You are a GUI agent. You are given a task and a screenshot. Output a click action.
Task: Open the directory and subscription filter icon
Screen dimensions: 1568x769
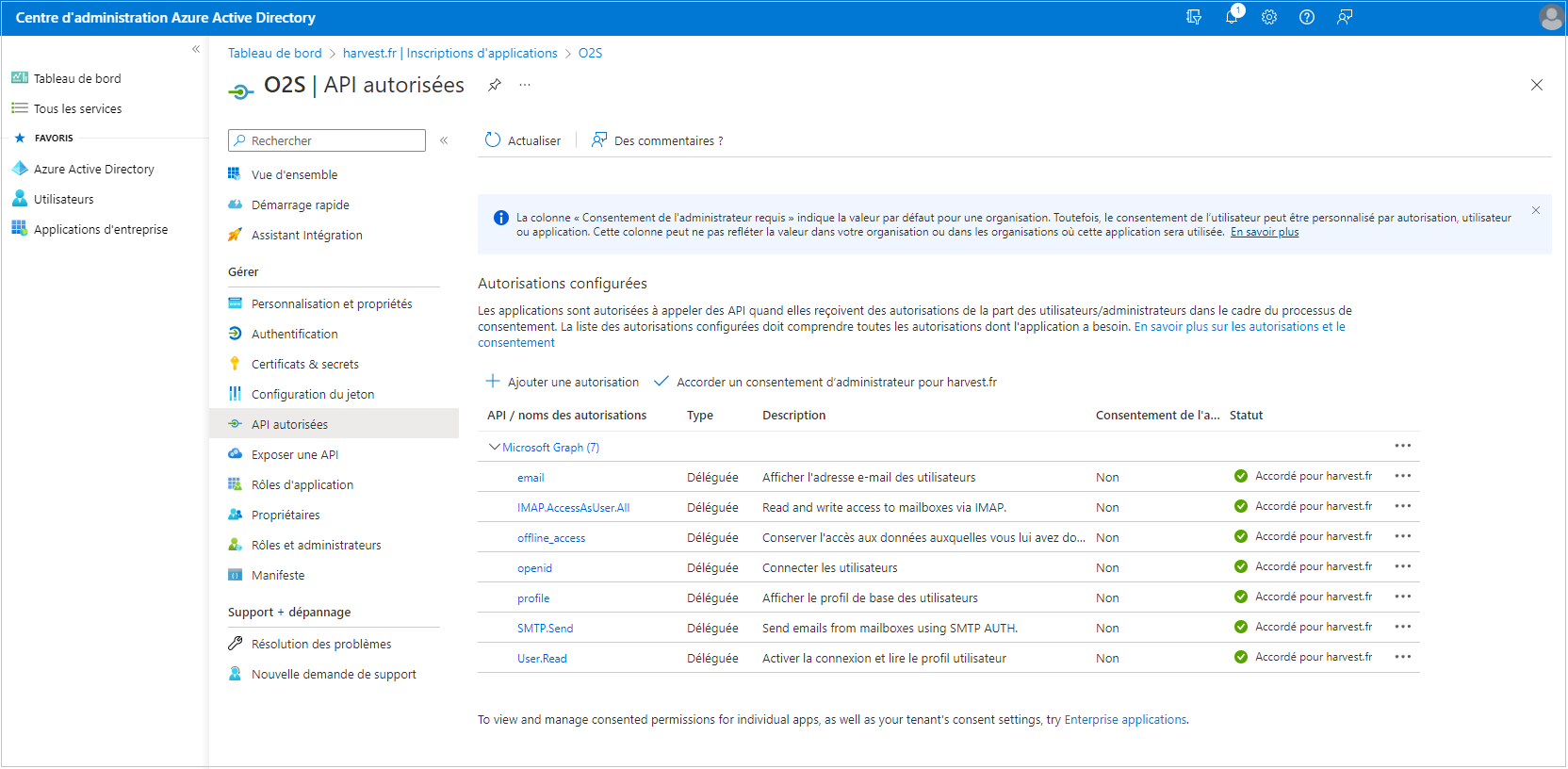point(1194,17)
